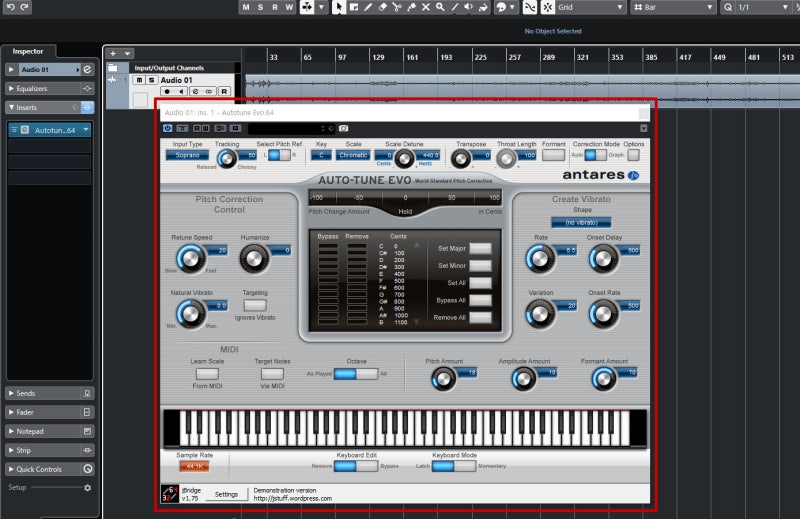Image resolution: width=800 pixels, height=519 pixels.
Task: Toggle Snap to Zero Crossing button
Action: (530, 7)
